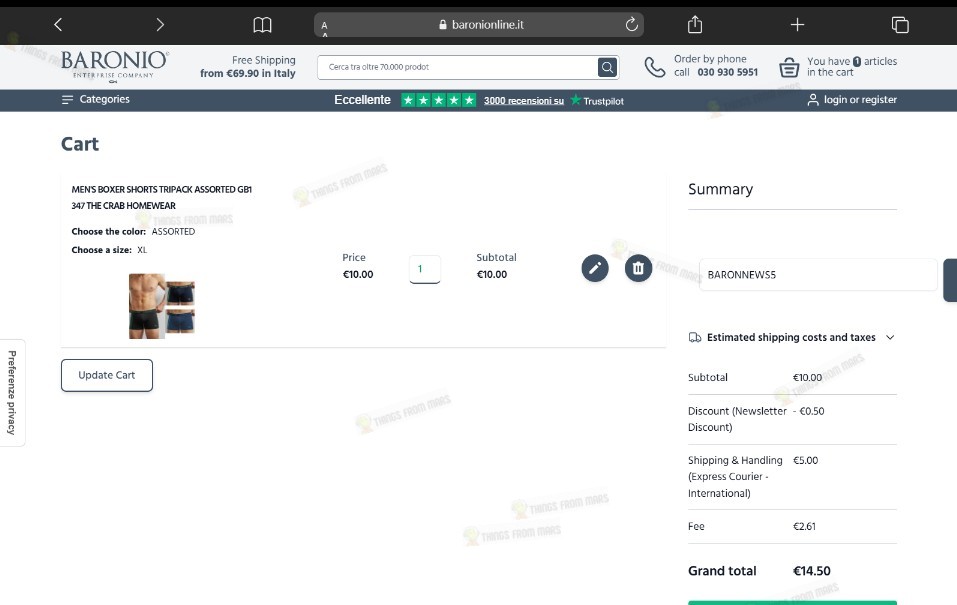Image resolution: width=957 pixels, height=605 pixels.
Task: Open the 3000 recensioni Trustpilot link
Action: tap(524, 101)
